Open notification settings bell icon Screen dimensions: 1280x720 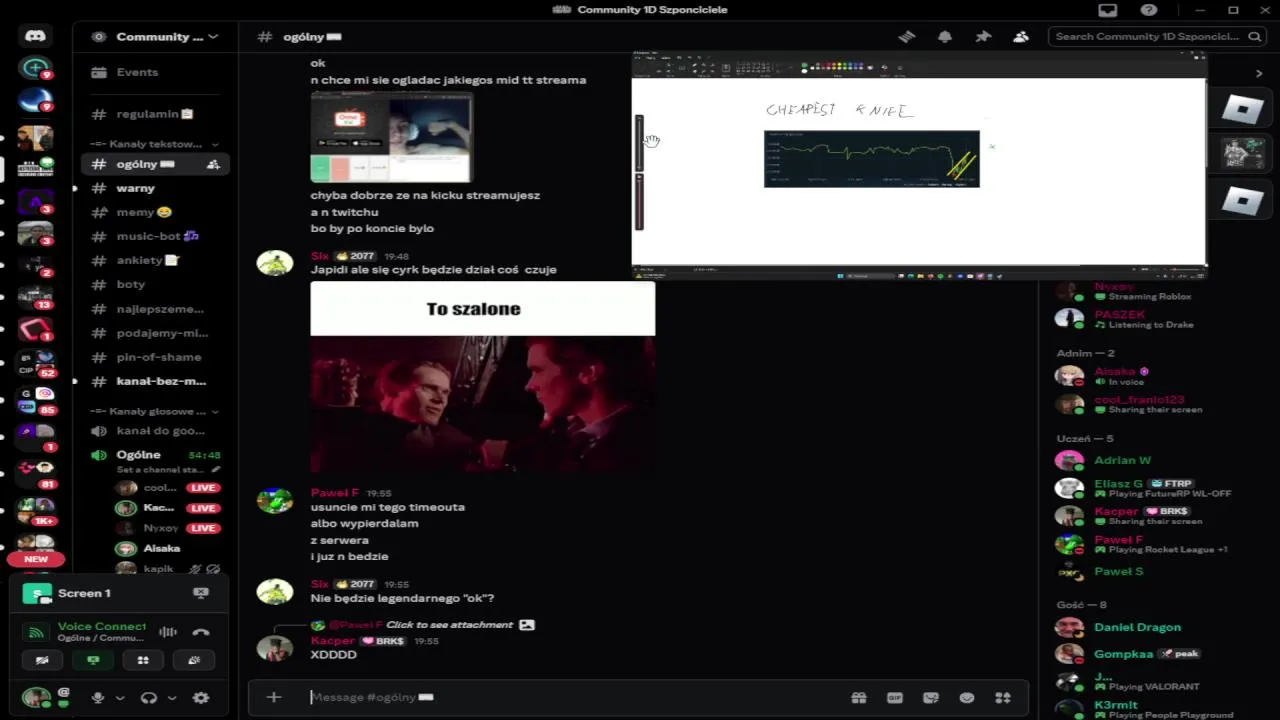pos(945,36)
